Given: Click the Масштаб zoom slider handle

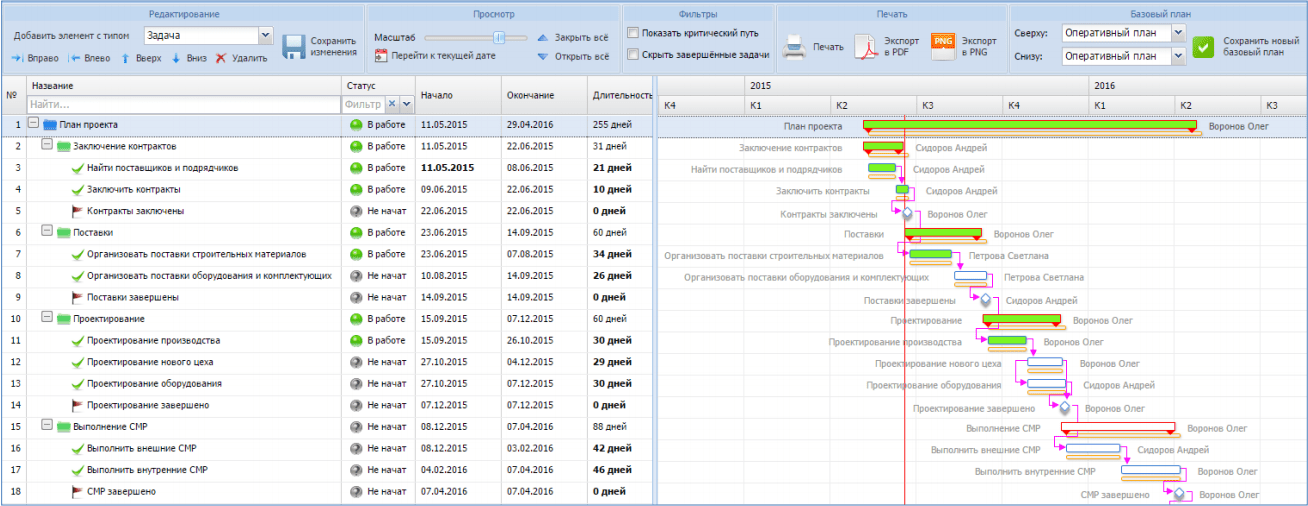Looking at the screenshot, I should tap(498, 37).
